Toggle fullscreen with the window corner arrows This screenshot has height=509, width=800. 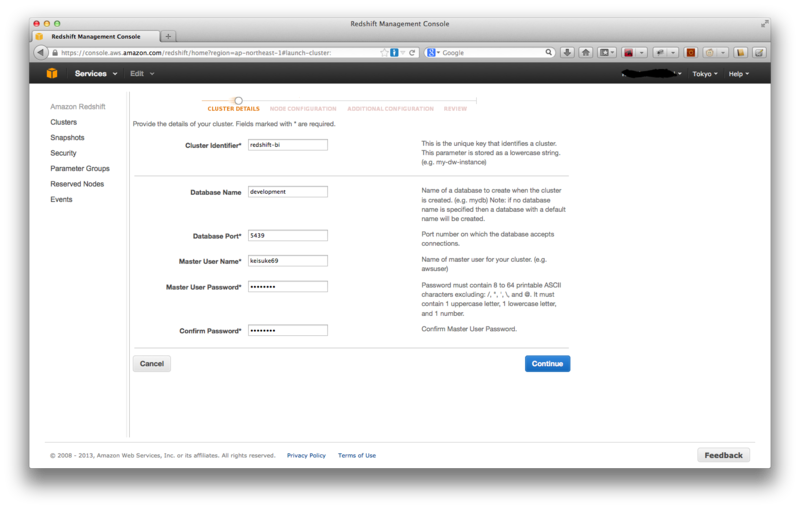click(x=764, y=23)
